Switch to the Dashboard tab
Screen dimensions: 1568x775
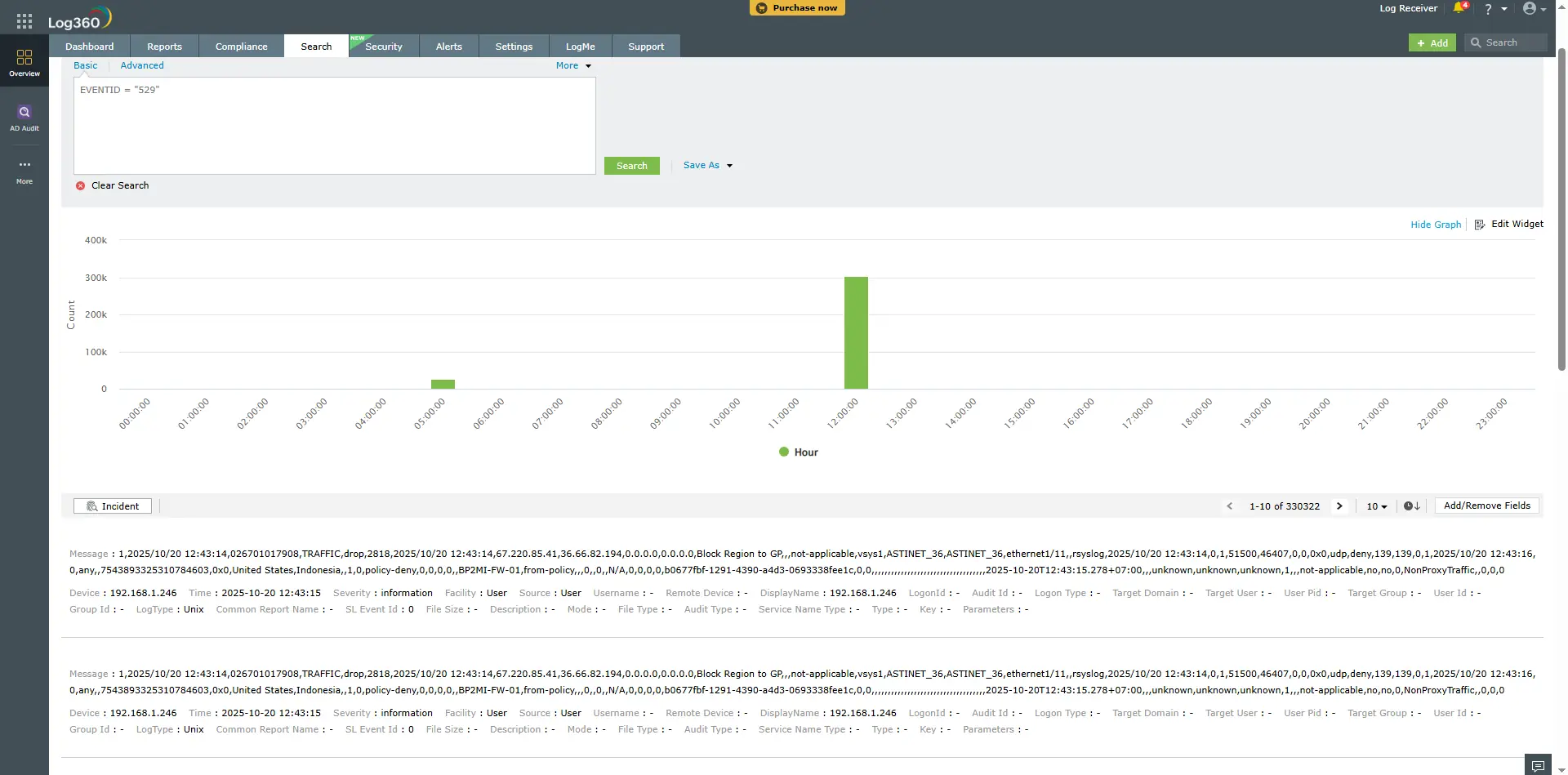tap(90, 47)
